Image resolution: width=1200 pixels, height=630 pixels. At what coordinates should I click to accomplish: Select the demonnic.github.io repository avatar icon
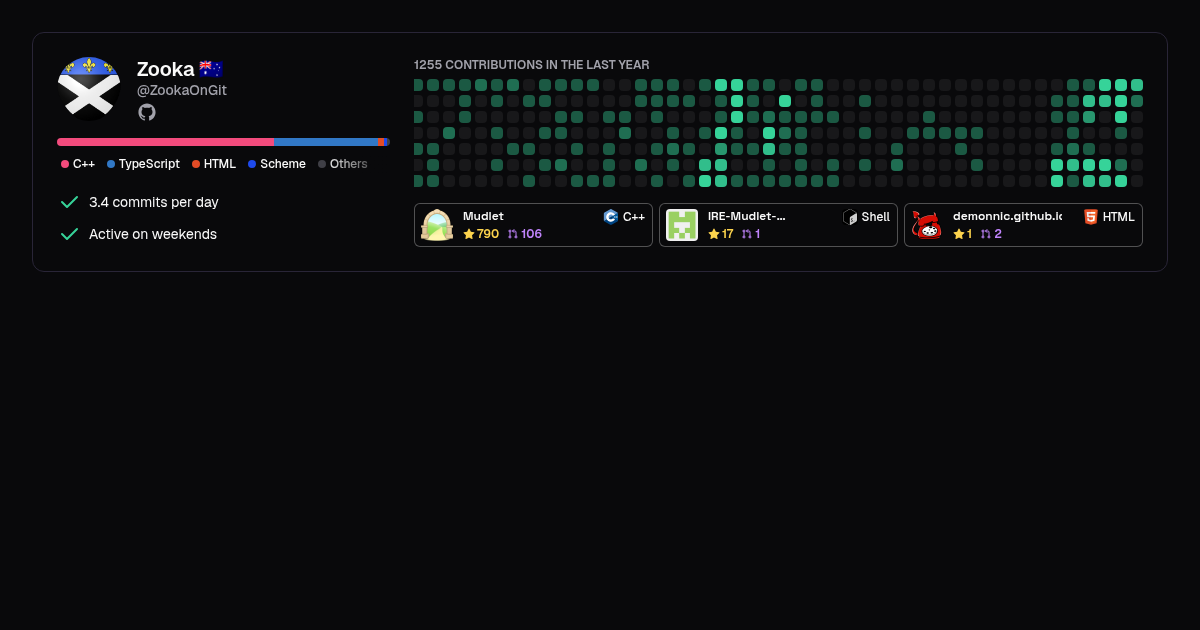click(927, 225)
